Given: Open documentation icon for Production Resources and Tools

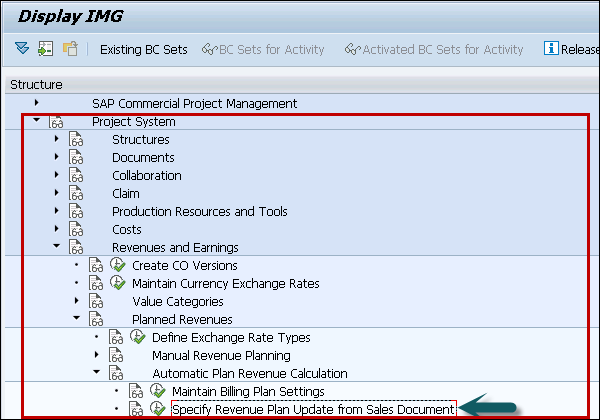Looking at the screenshot, I should click(x=76, y=211).
